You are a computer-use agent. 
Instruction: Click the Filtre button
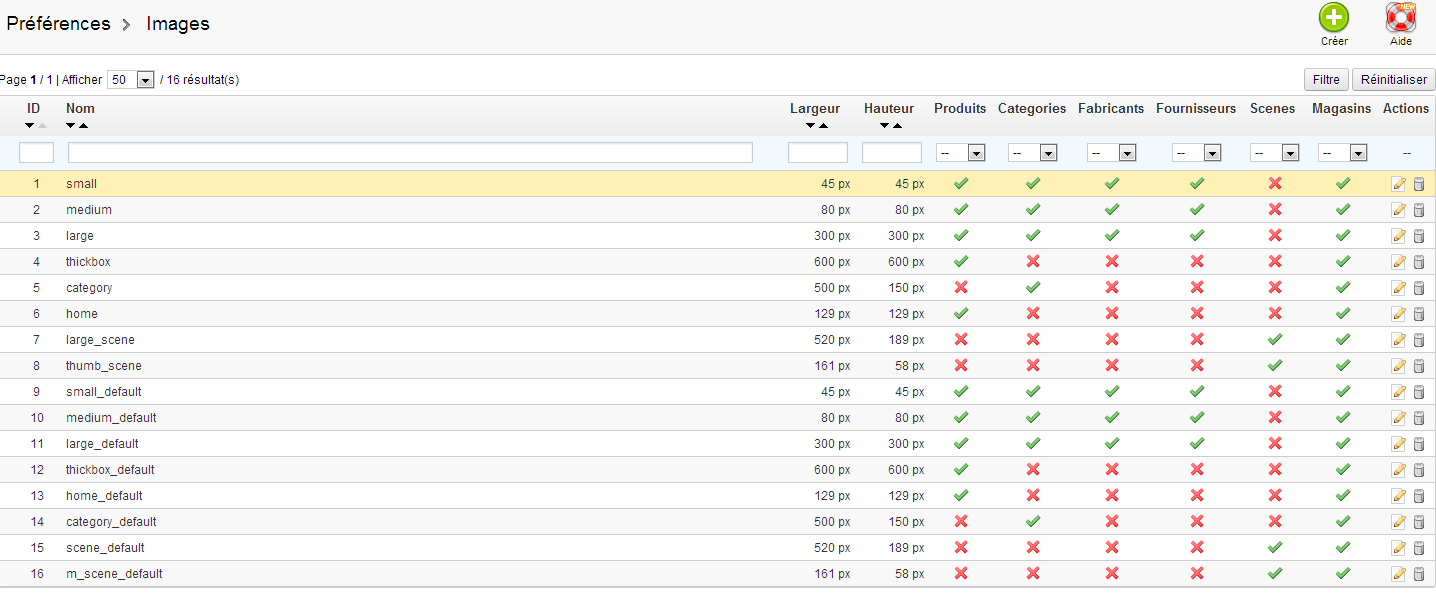click(1326, 80)
